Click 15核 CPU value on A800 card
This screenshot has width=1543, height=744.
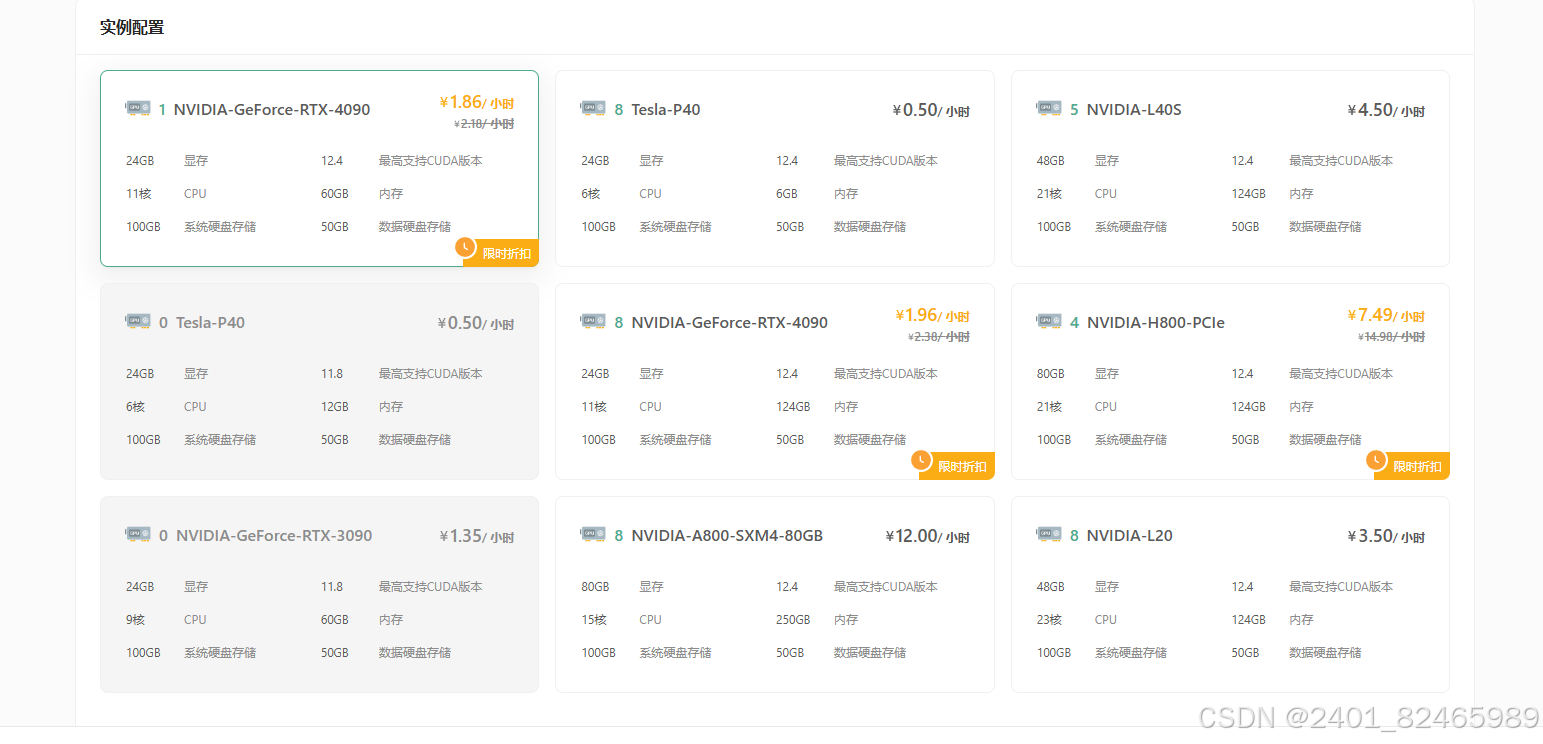594,620
